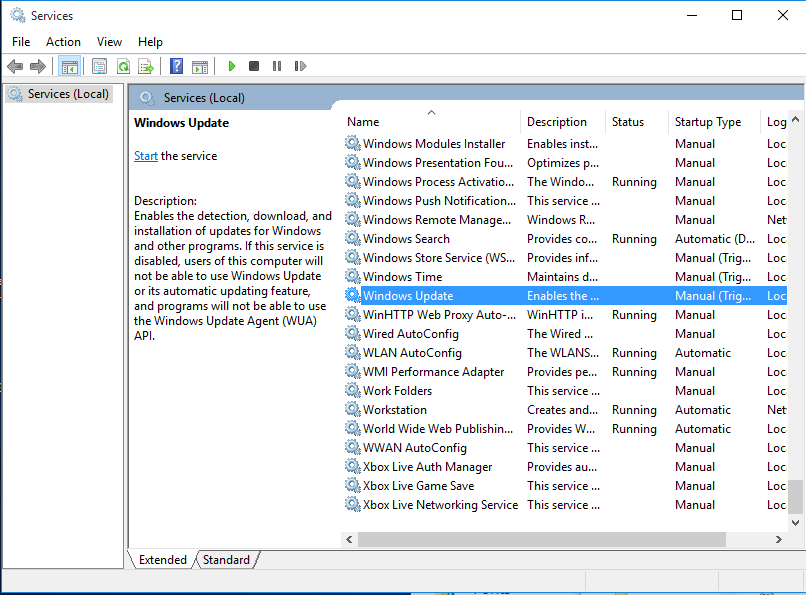
Task: Select the Windows Remote Manage... service name
Action: (437, 219)
